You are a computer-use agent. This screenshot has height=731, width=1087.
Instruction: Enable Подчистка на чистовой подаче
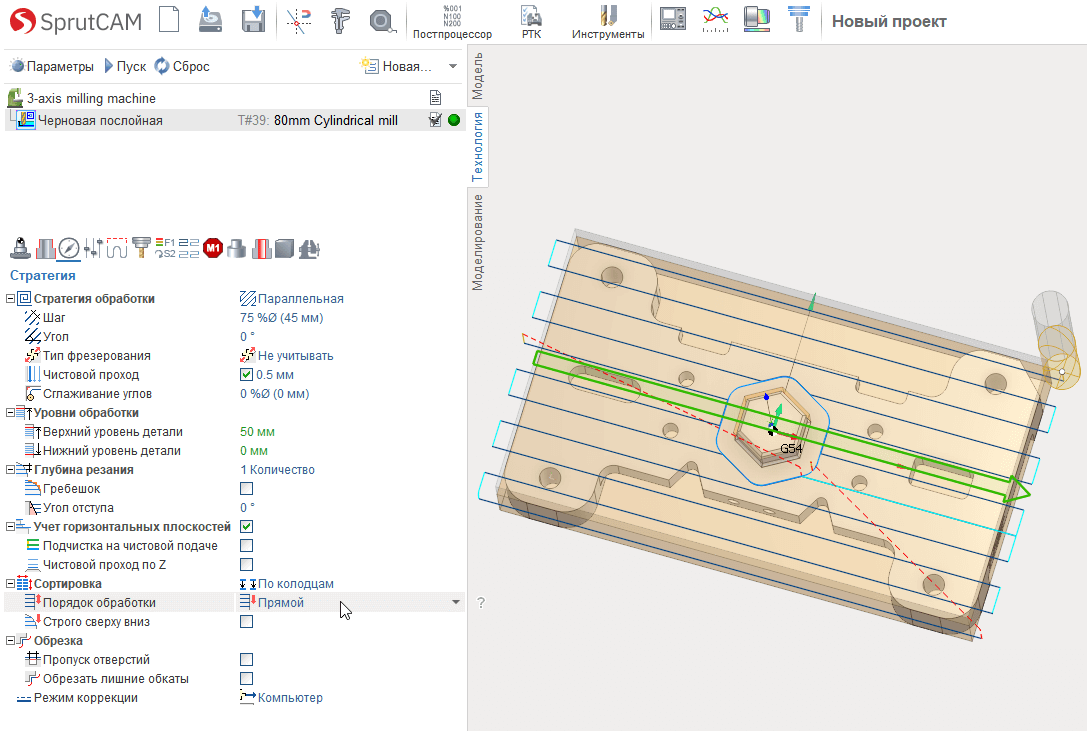[246, 546]
